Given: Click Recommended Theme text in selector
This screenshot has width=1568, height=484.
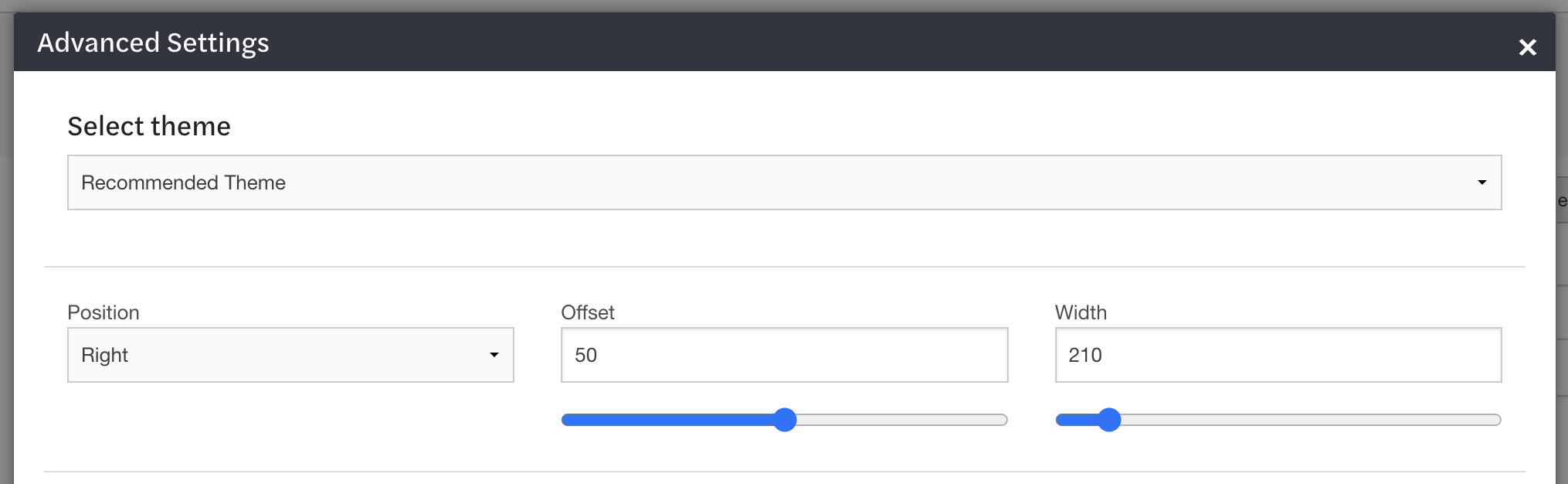Looking at the screenshot, I should pos(183,182).
